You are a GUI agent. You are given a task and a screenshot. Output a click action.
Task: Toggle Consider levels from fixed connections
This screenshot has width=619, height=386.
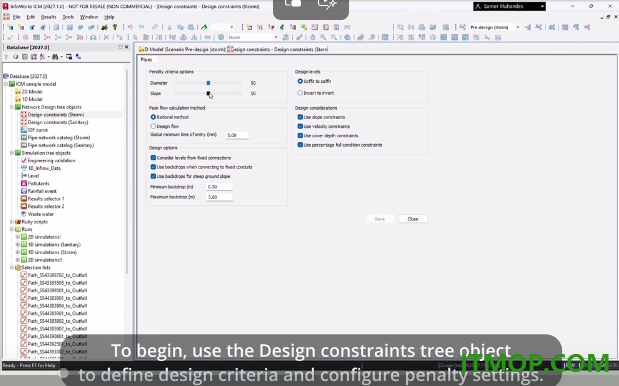153,158
